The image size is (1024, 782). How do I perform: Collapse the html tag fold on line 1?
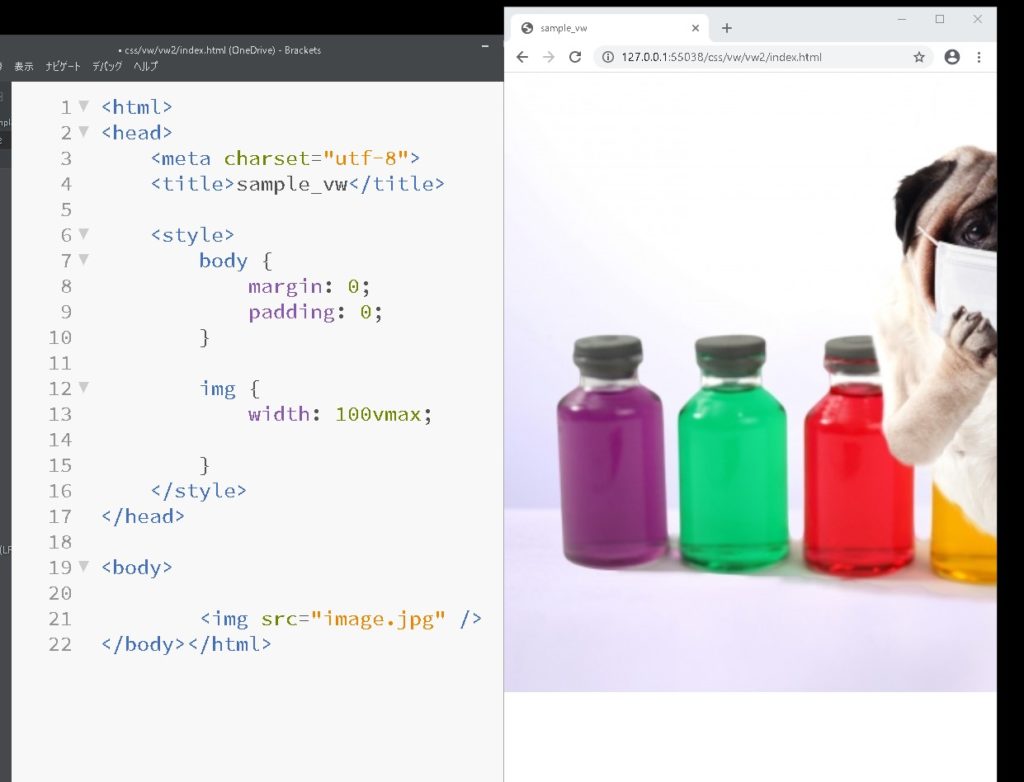pos(84,106)
